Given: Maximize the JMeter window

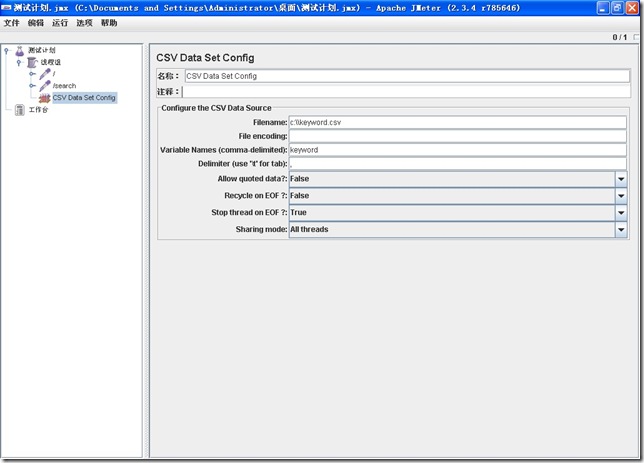Looking at the screenshot, I should click(x=617, y=8).
